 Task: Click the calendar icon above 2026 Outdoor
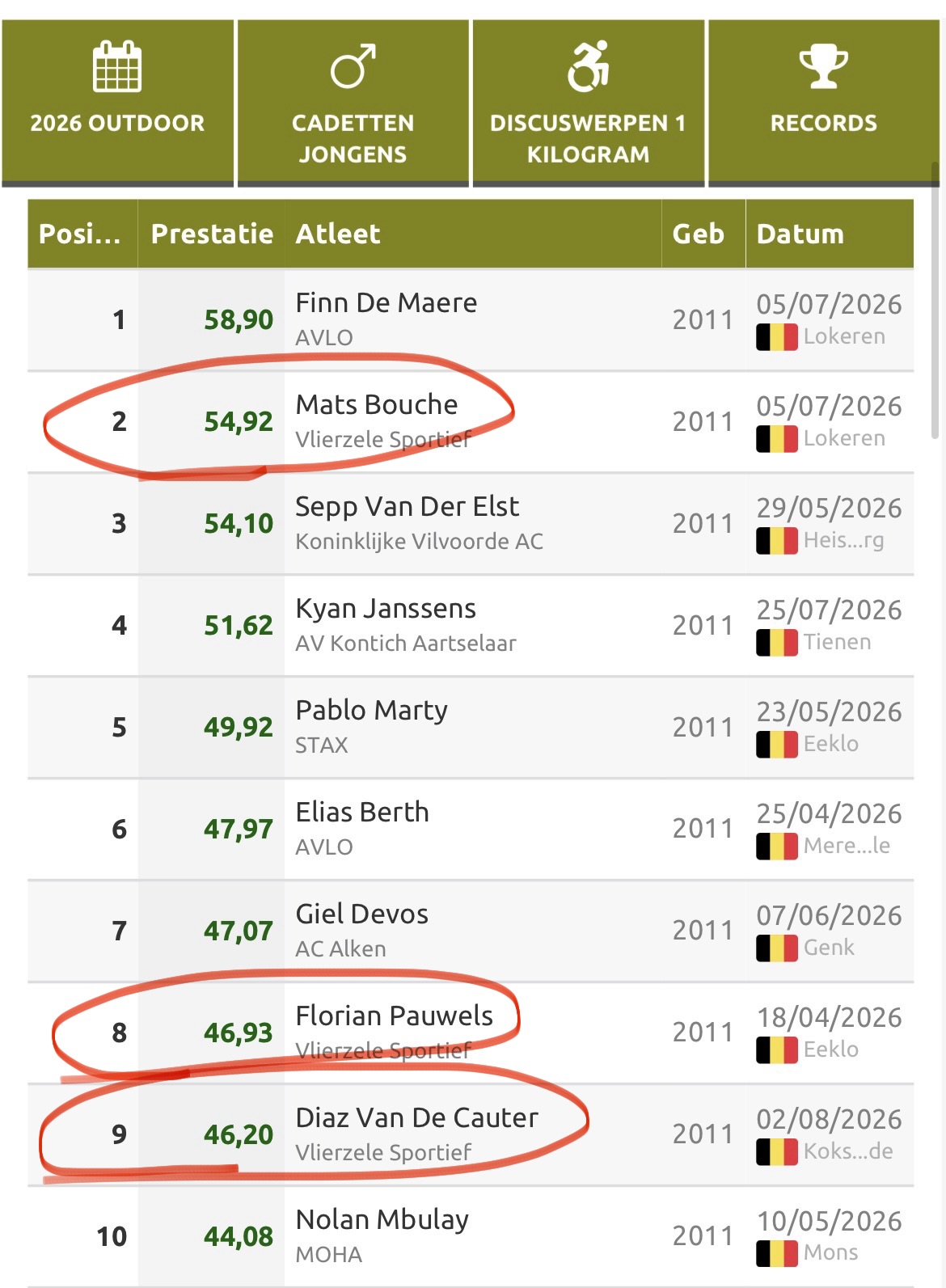pyautogui.click(x=117, y=65)
